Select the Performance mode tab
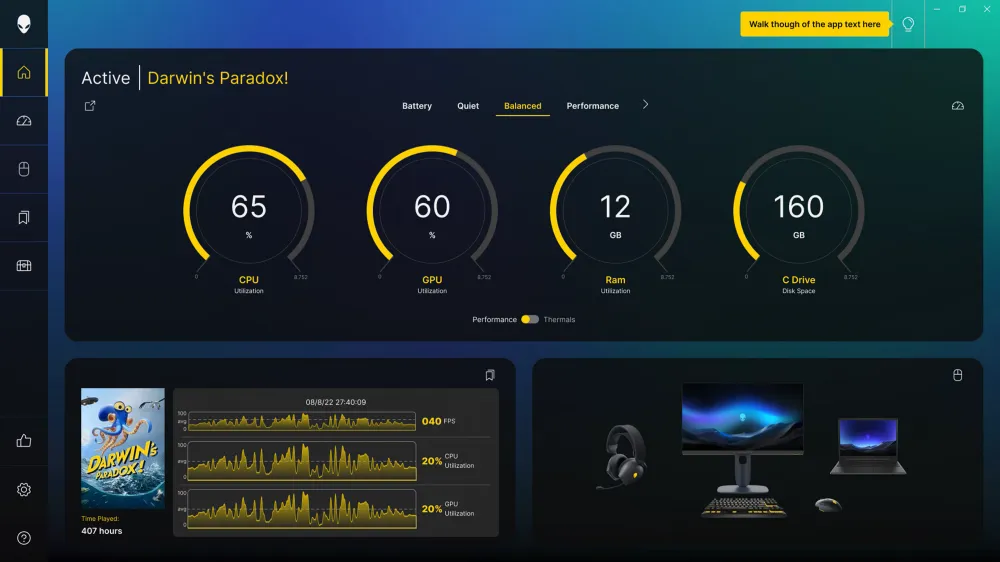 (x=592, y=106)
